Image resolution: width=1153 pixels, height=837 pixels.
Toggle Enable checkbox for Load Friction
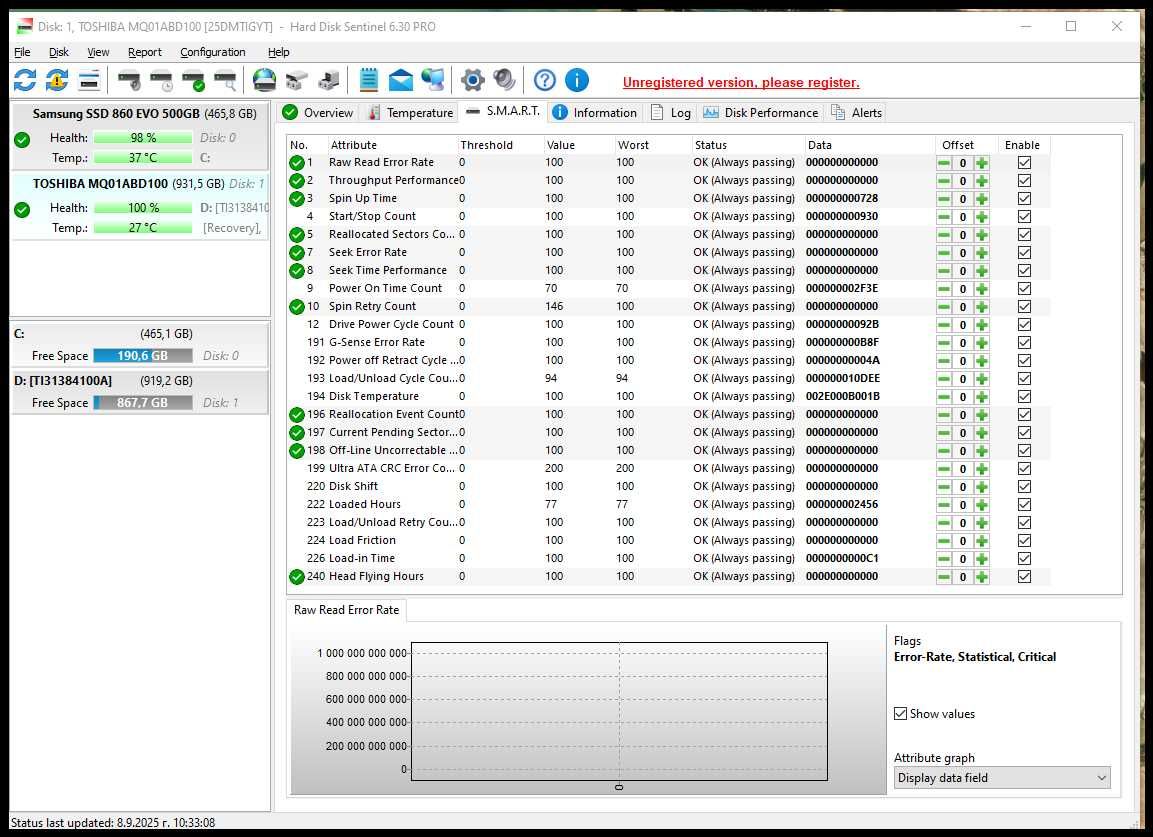tap(1024, 541)
